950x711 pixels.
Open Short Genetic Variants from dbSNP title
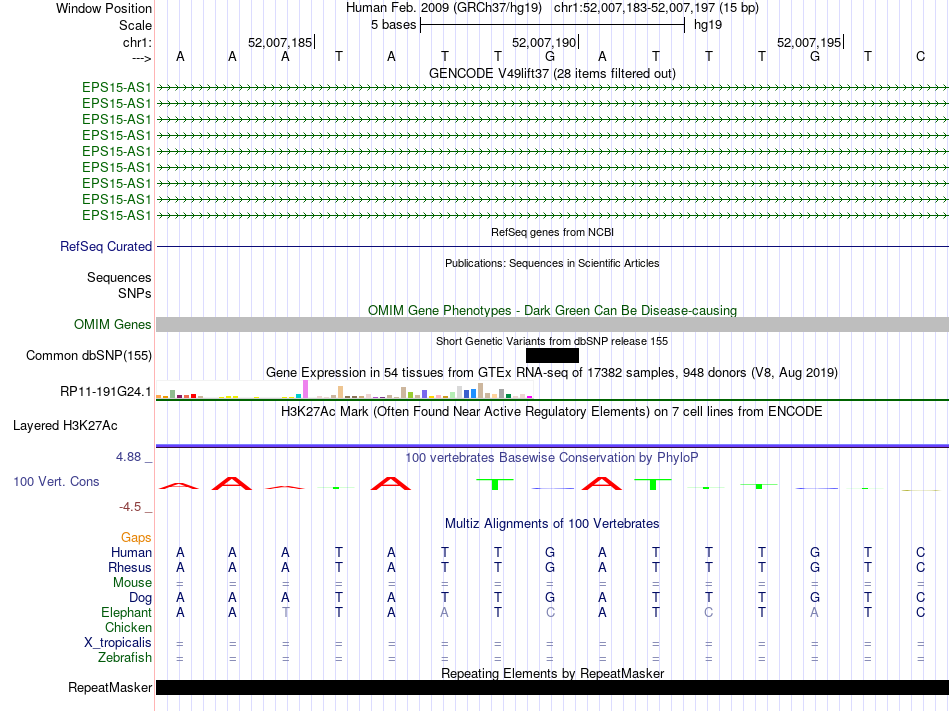tap(552, 341)
